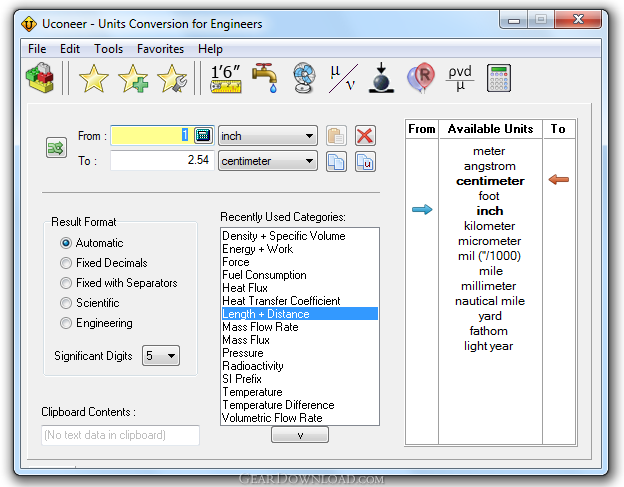Open the Significant Digits dropdown
This screenshot has height=487, width=624.
point(161,355)
